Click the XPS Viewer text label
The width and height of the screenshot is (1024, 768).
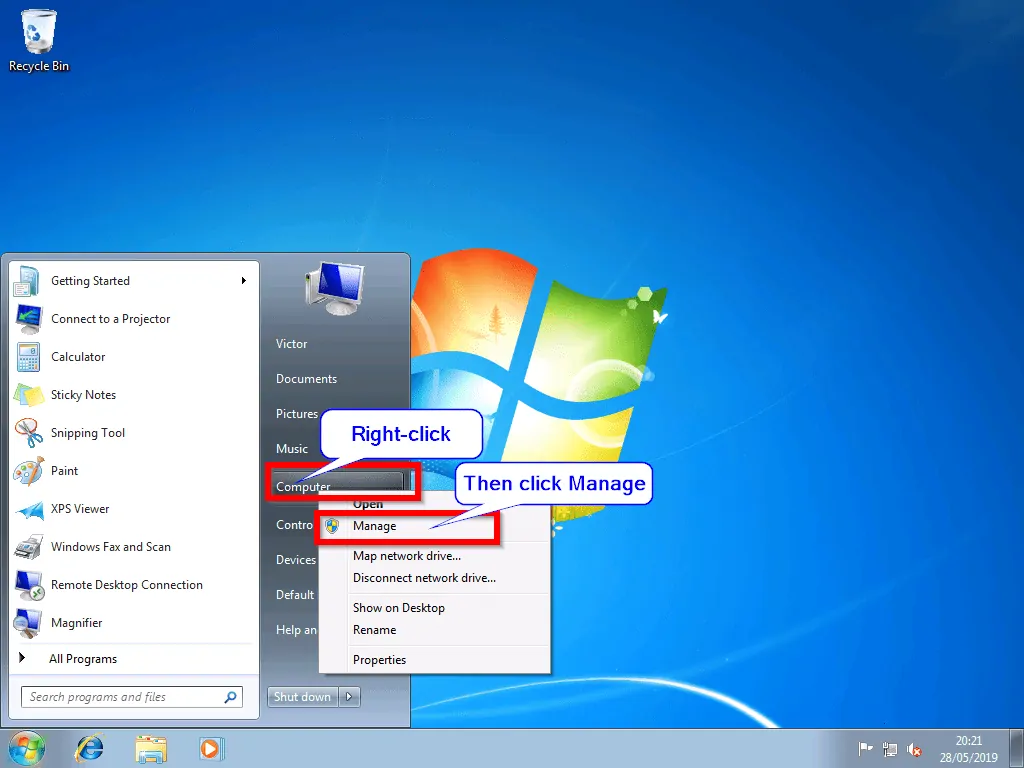coord(80,509)
